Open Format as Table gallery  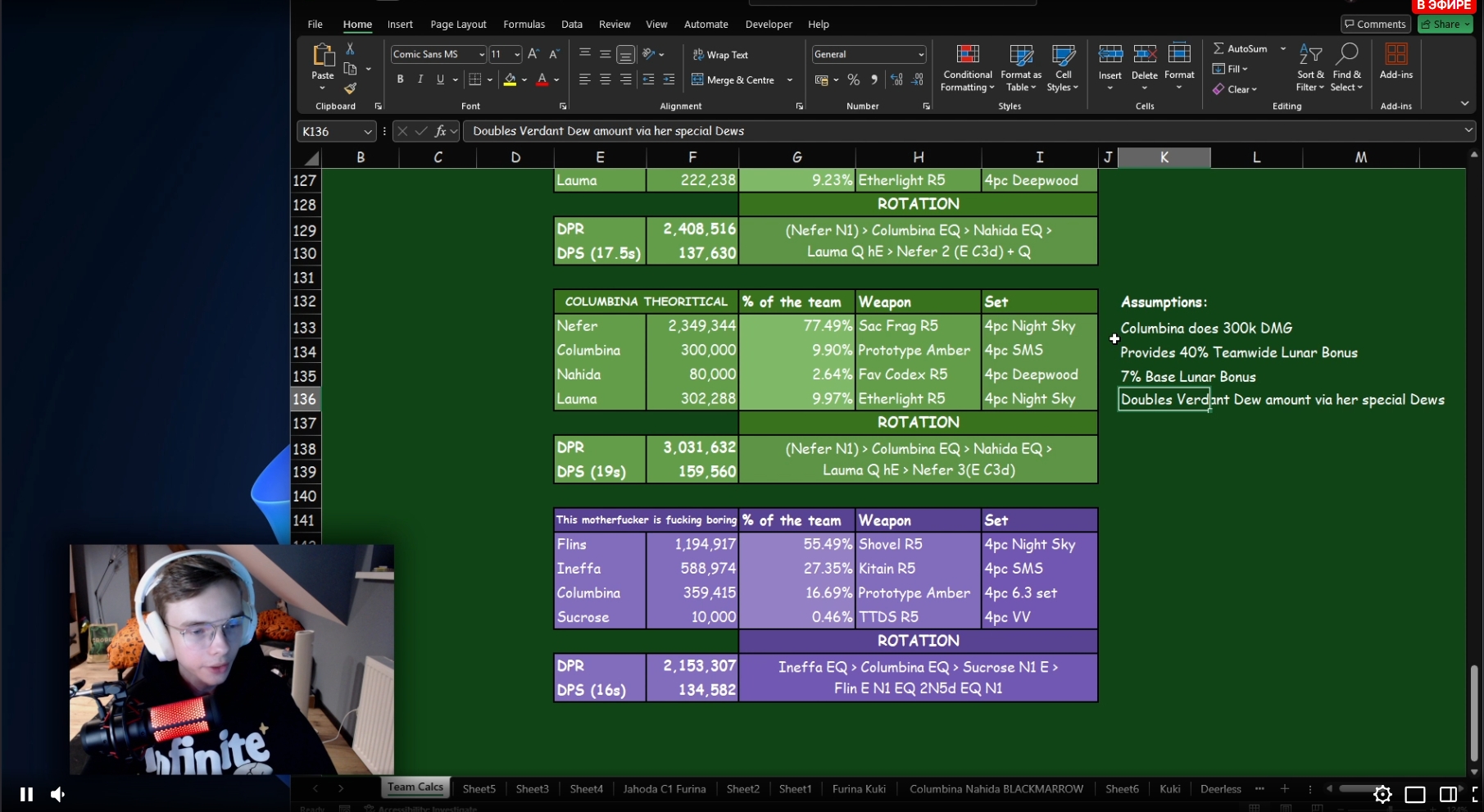(x=1020, y=55)
